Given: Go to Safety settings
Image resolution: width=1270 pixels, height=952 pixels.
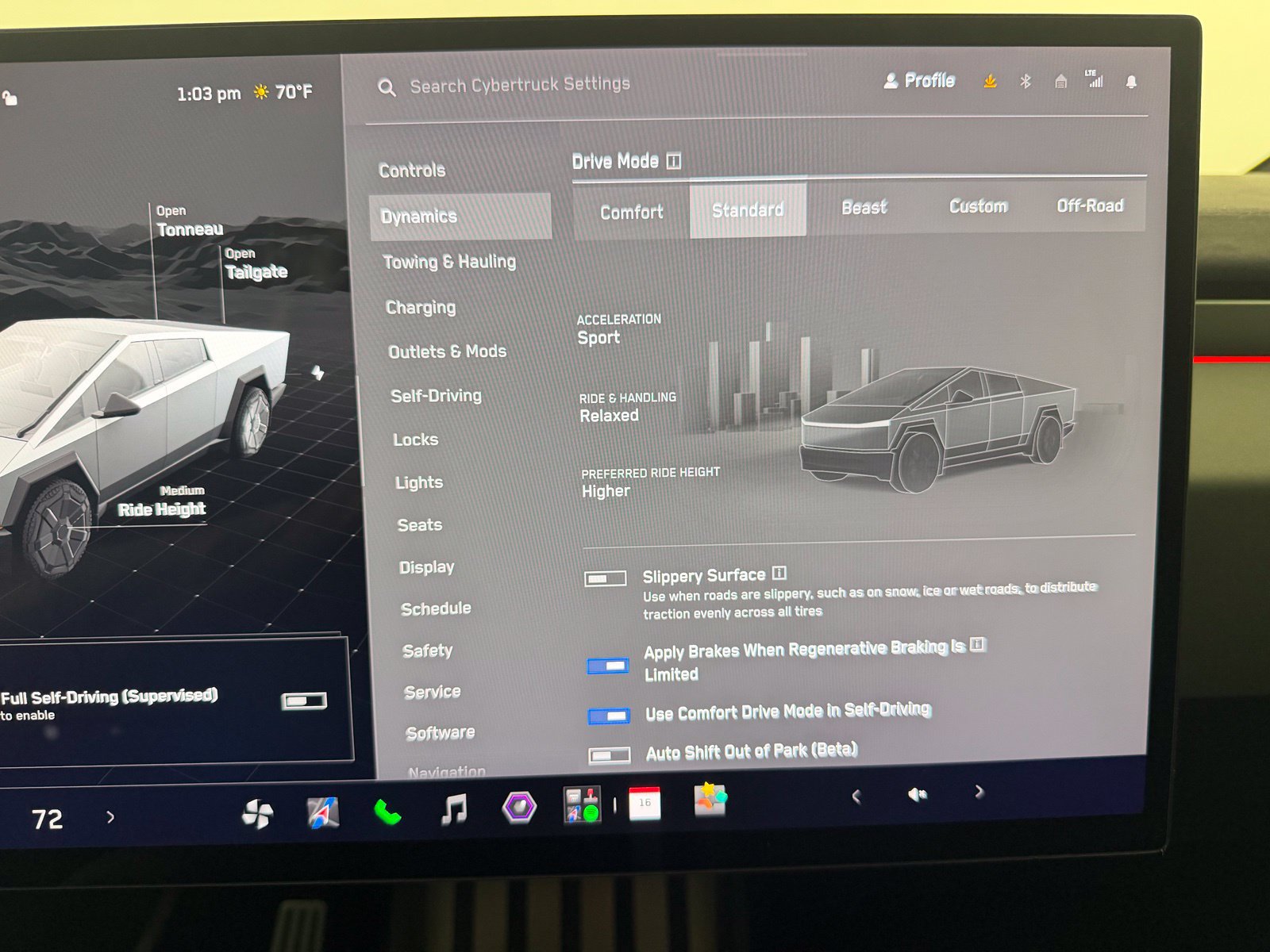Looking at the screenshot, I should click(427, 651).
